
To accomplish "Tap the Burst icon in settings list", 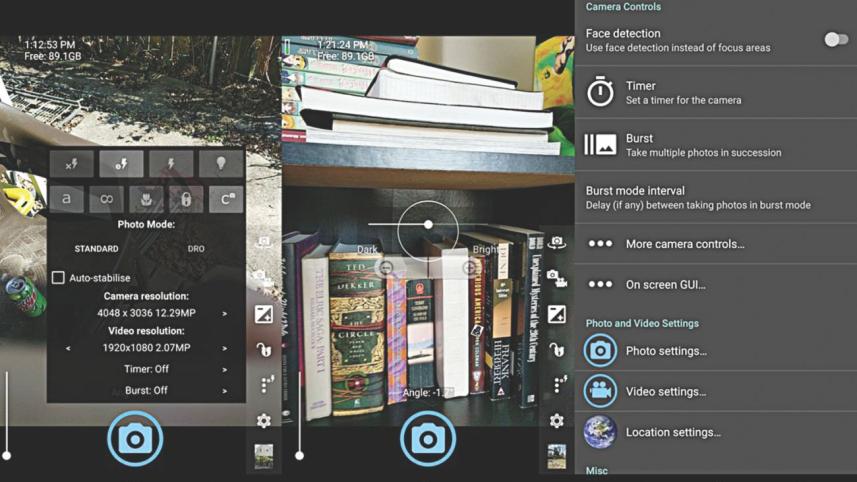I will pyautogui.click(x=600, y=145).
